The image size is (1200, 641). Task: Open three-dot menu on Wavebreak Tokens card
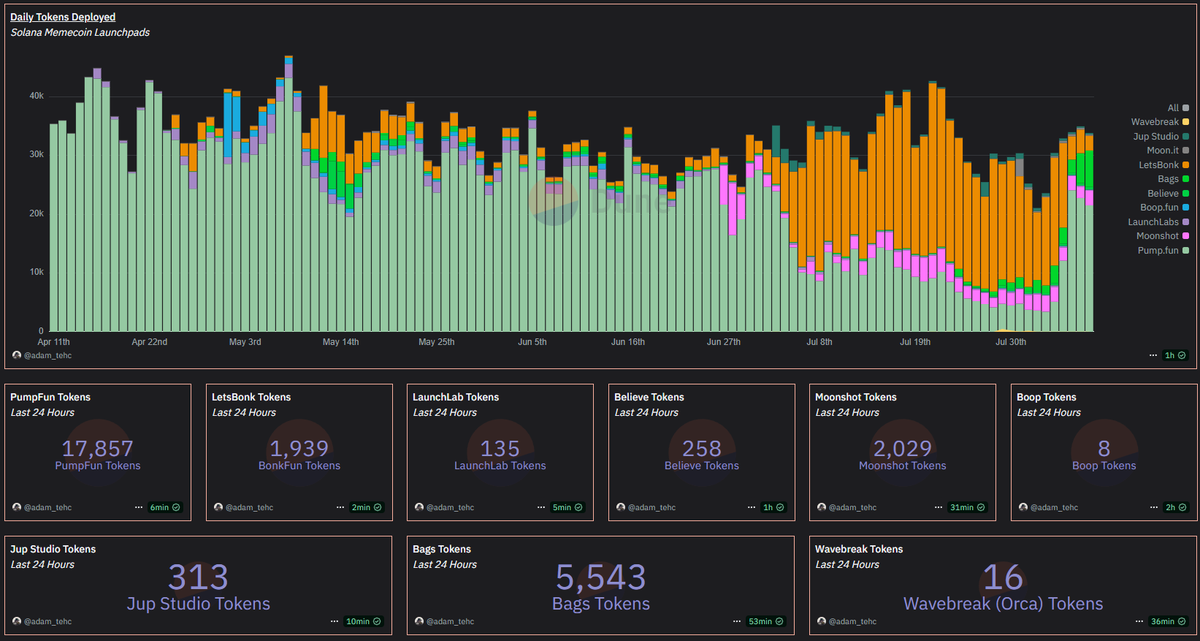click(x=1138, y=621)
